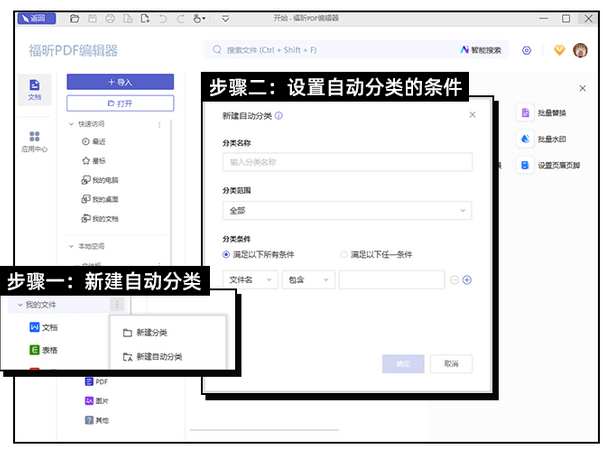Click the three-dot menu beside 我的文件
Image resolution: width=603 pixels, height=459 pixels.
click(x=117, y=304)
